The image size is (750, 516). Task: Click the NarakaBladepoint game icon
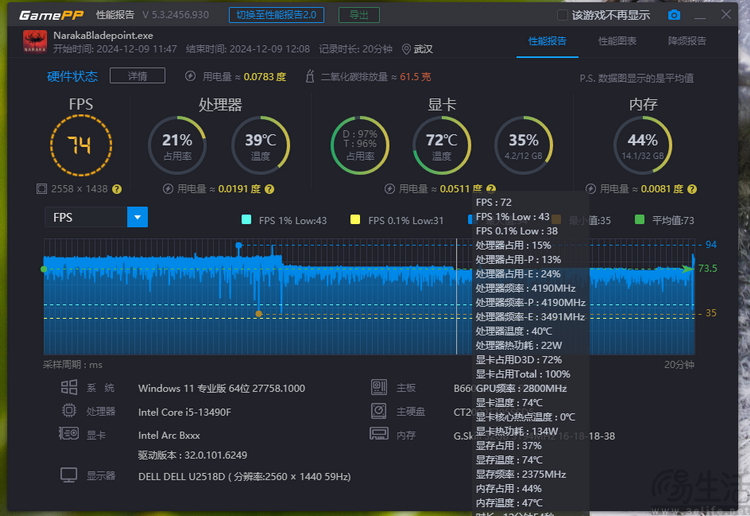coord(34,42)
